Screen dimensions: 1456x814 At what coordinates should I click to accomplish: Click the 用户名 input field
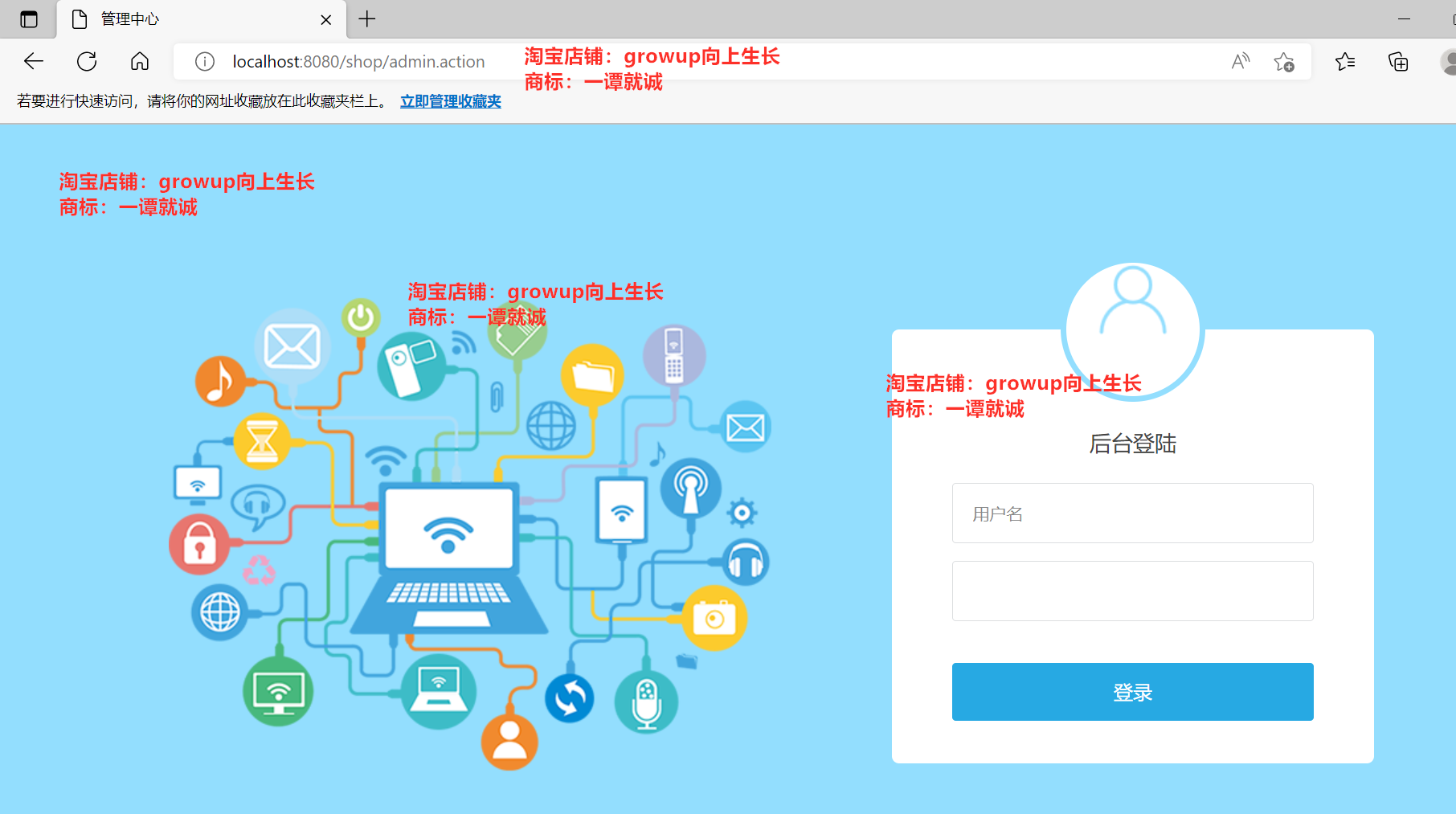click(x=1132, y=513)
